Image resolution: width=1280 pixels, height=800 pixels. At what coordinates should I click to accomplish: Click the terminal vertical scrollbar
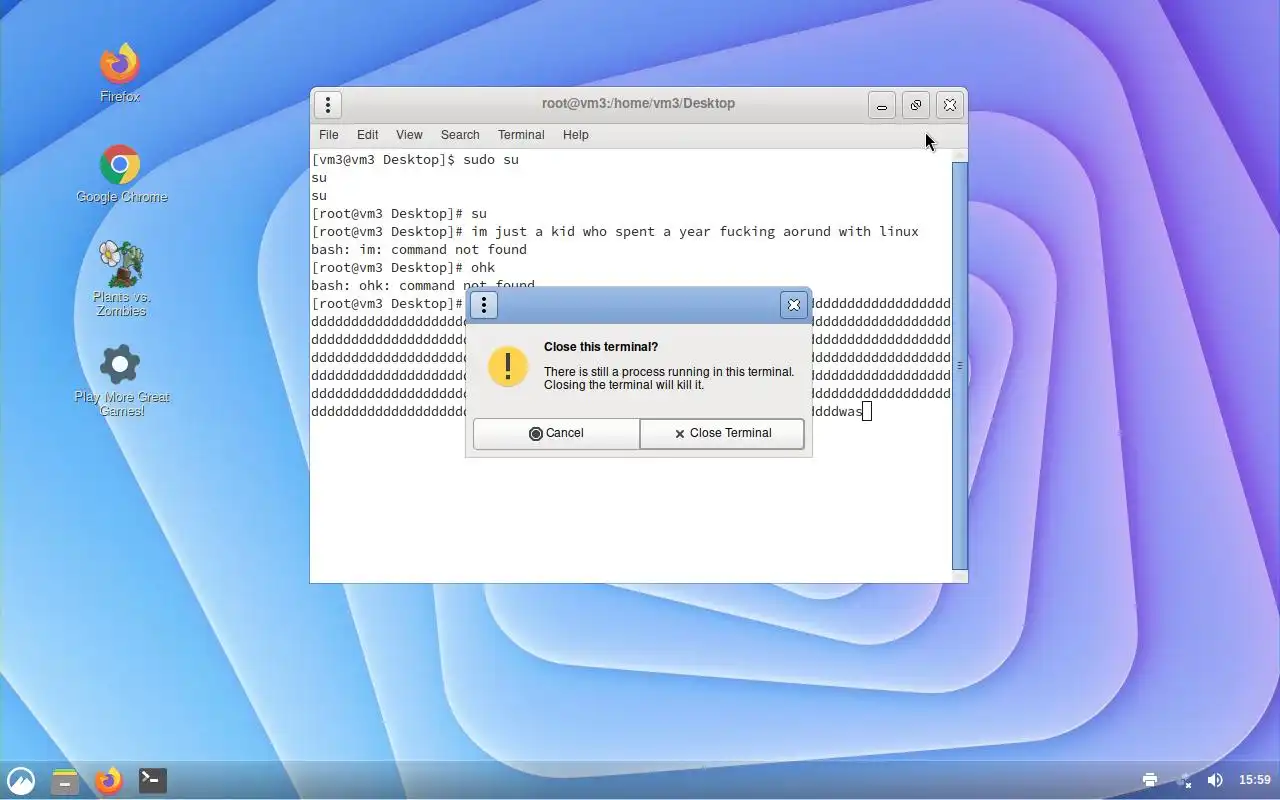[960, 365]
